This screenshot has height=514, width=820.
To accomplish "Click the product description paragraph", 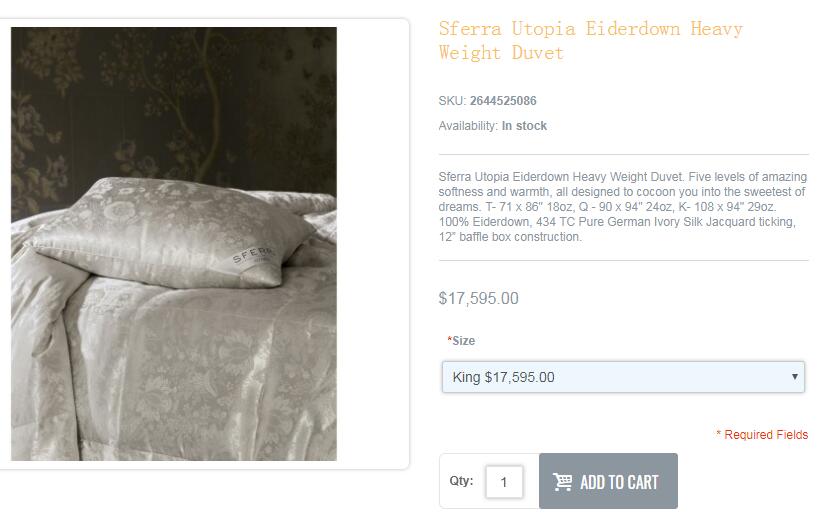I will coord(623,207).
